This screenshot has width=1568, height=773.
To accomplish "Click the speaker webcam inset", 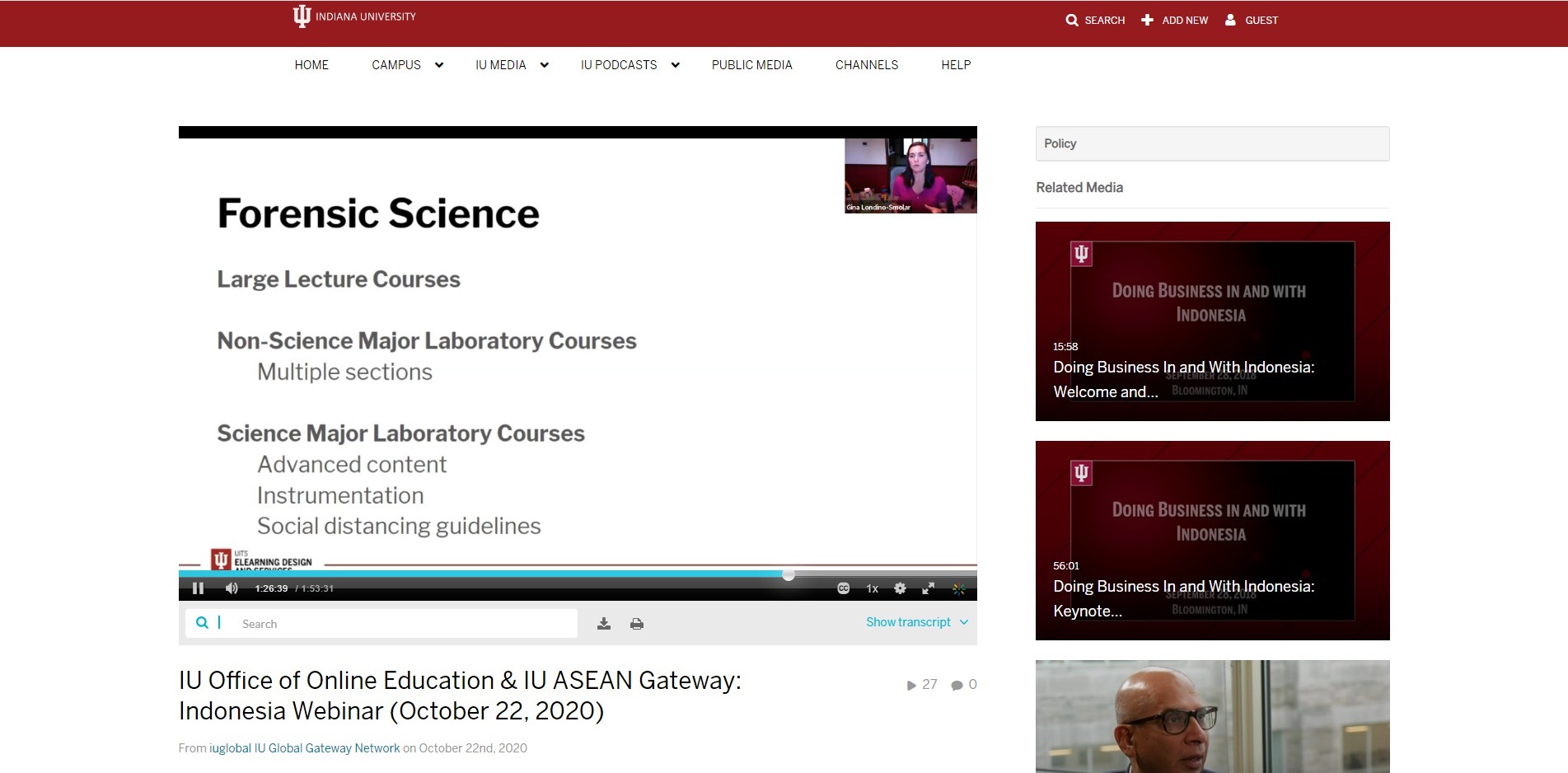I will tap(910, 176).
